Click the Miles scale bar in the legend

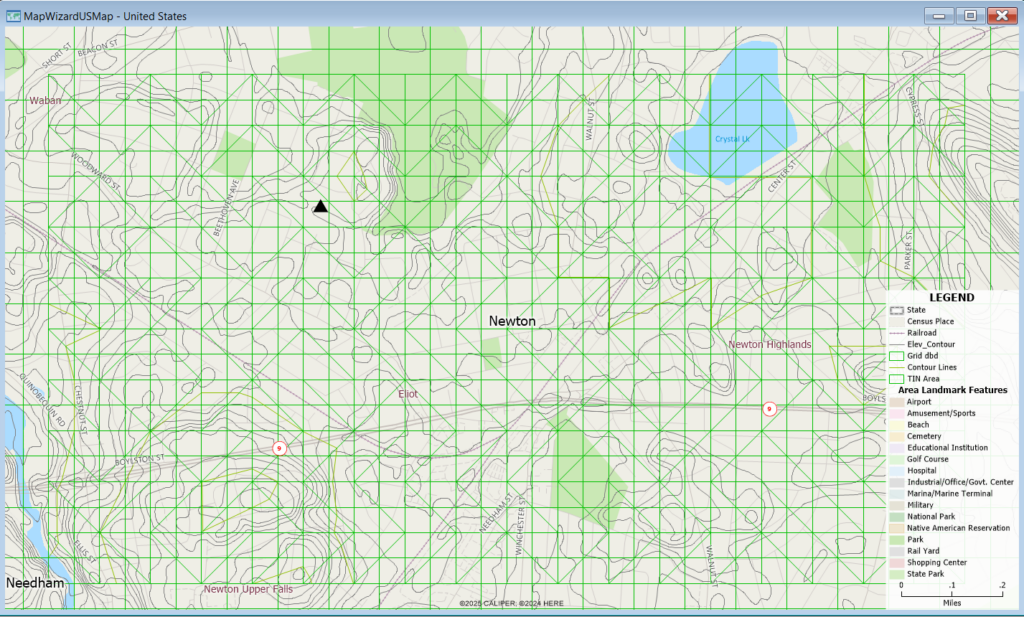tap(951, 596)
